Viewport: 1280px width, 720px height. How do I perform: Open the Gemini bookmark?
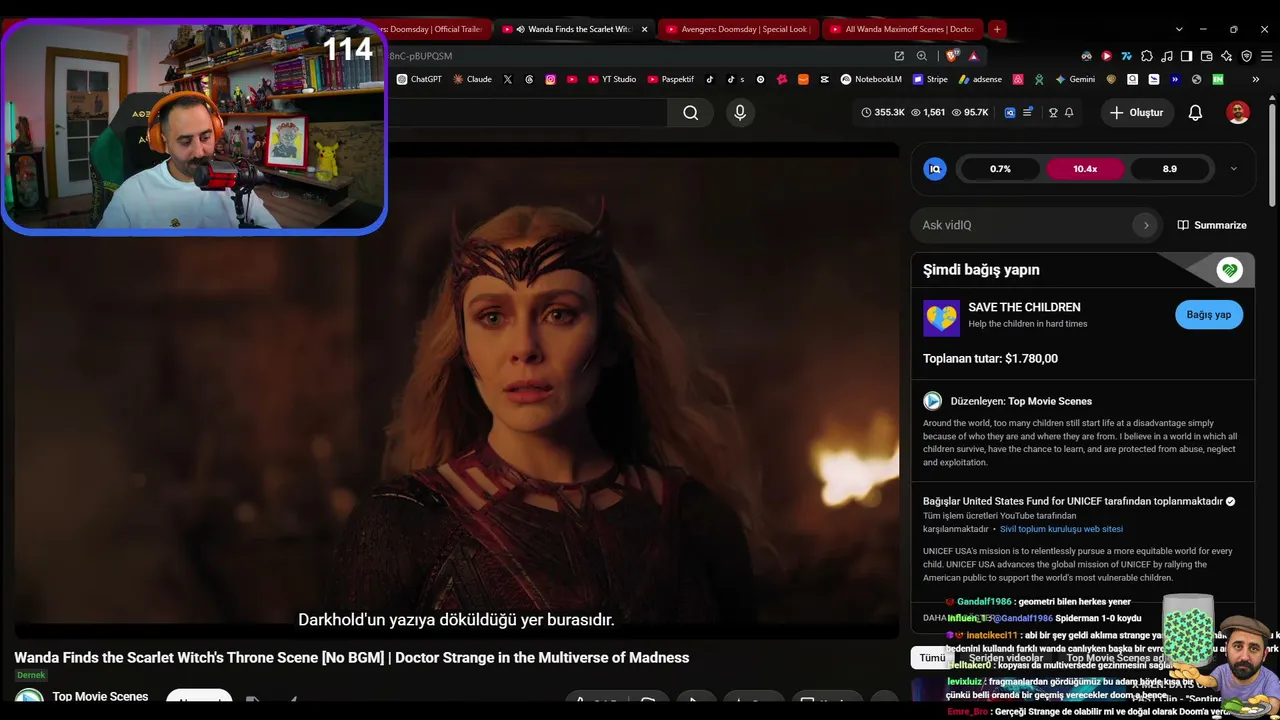(1075, 79)
